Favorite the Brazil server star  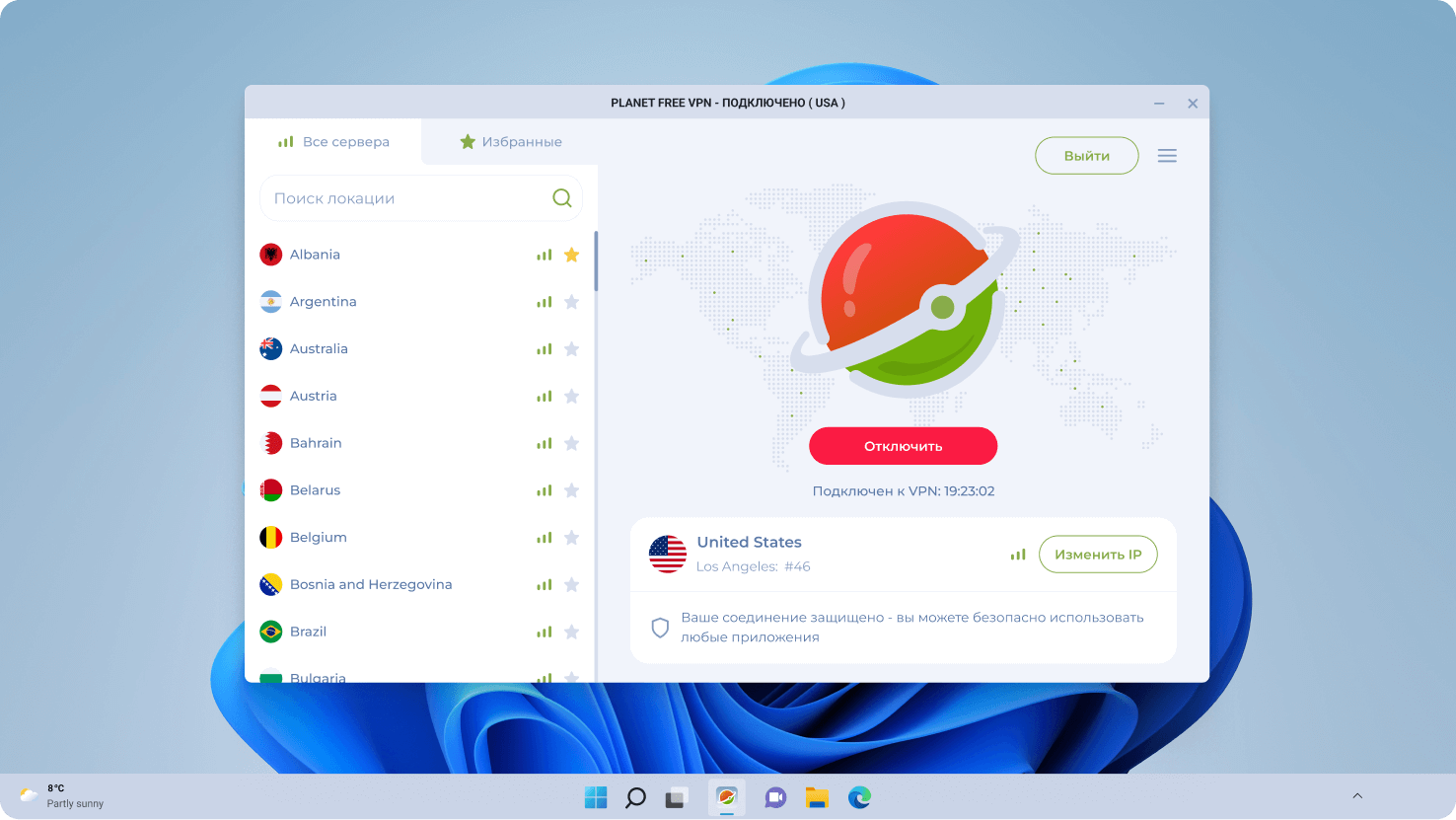[x=571, y=632]
